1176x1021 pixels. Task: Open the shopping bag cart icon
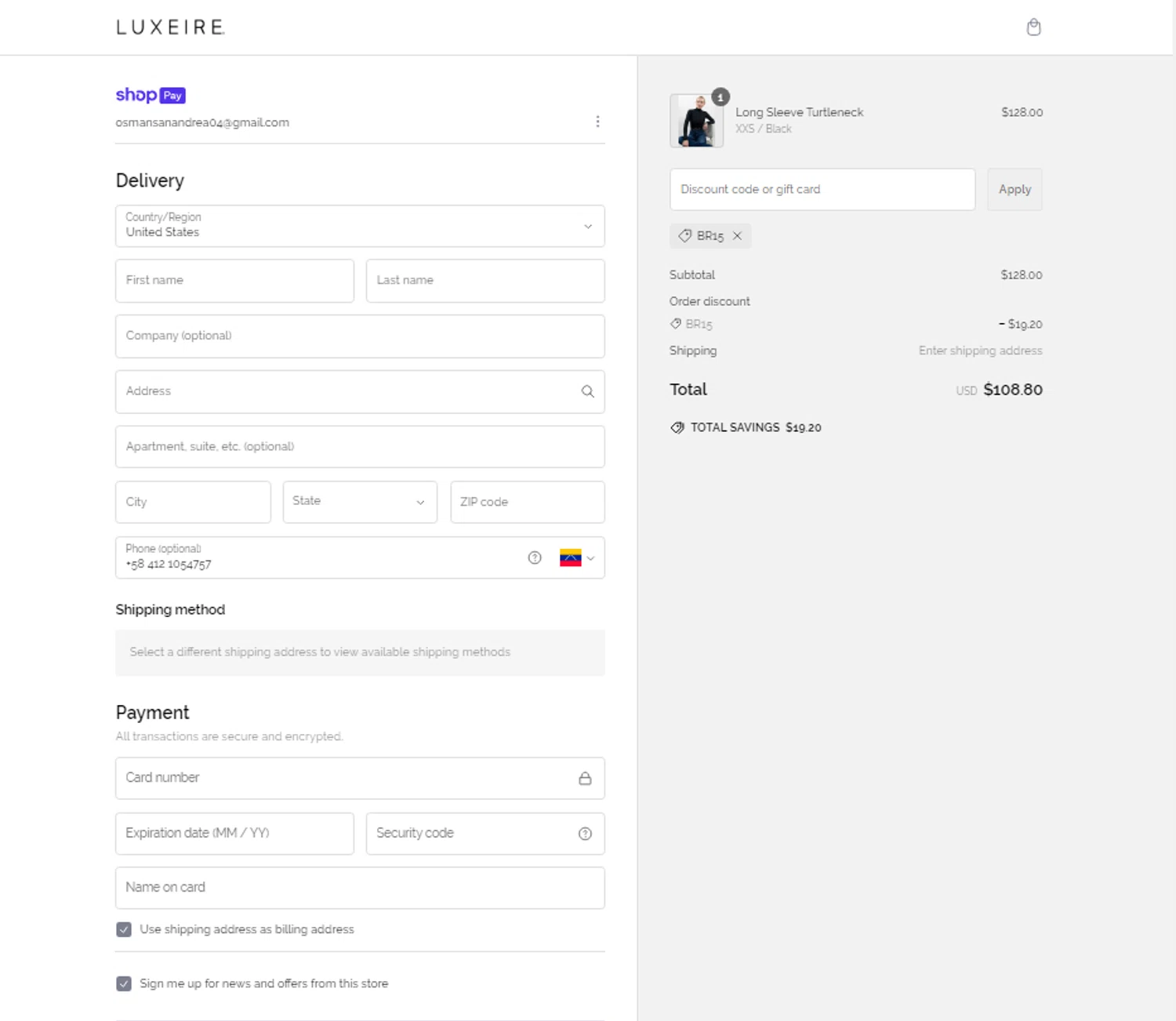pos(1033,27)
